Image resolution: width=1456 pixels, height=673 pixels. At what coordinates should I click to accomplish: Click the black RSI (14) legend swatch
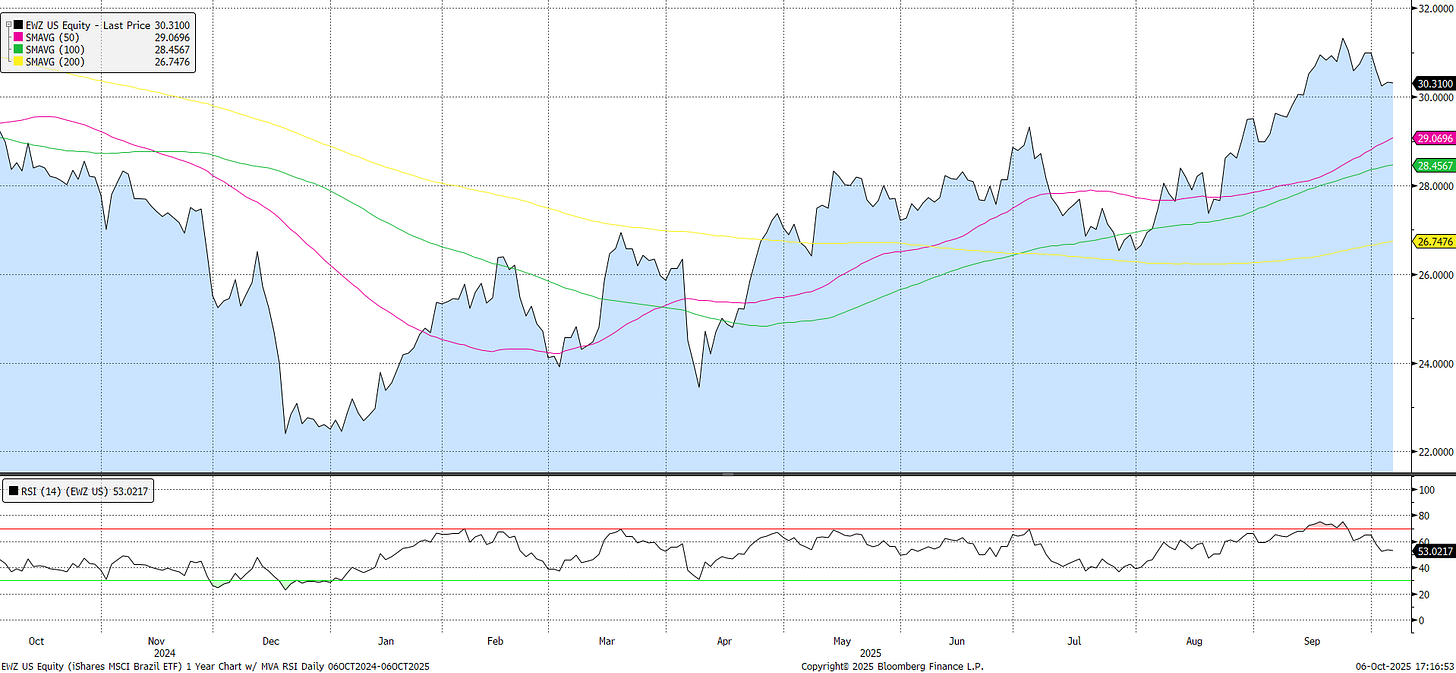14,491
